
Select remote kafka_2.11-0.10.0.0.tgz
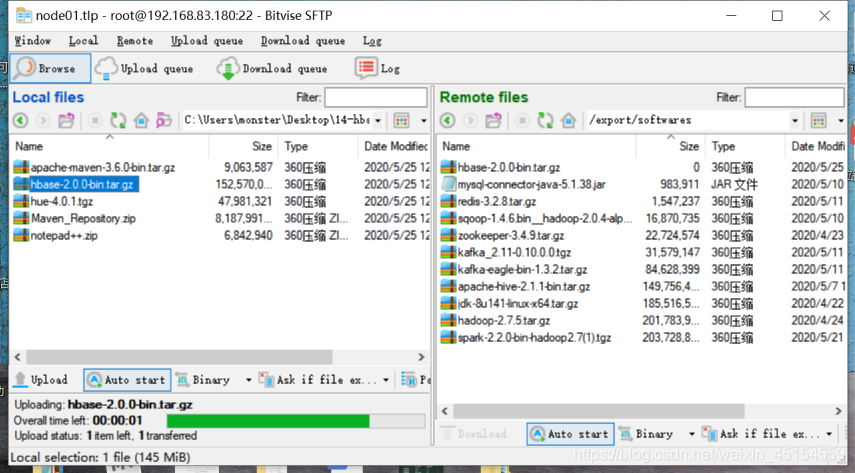tap(514, 253)
